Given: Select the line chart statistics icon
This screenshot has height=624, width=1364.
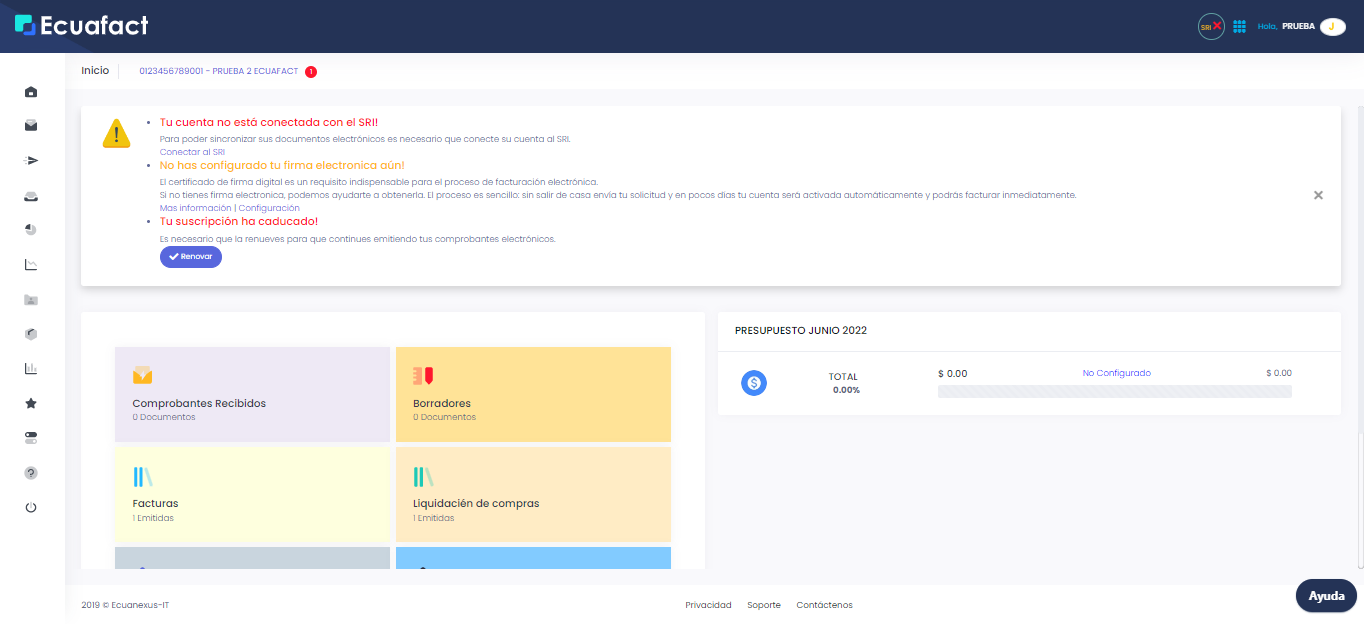Looking at the screenshot, I should point(30,264).
